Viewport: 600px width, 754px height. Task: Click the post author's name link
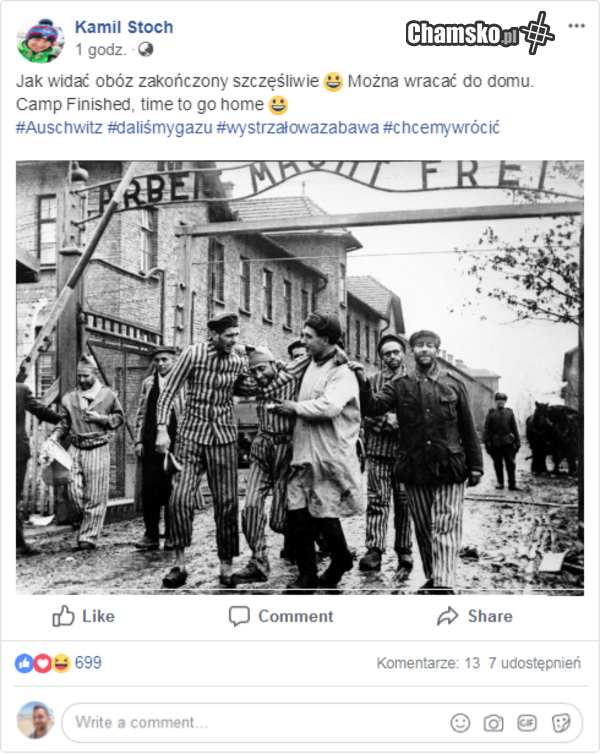124,27
